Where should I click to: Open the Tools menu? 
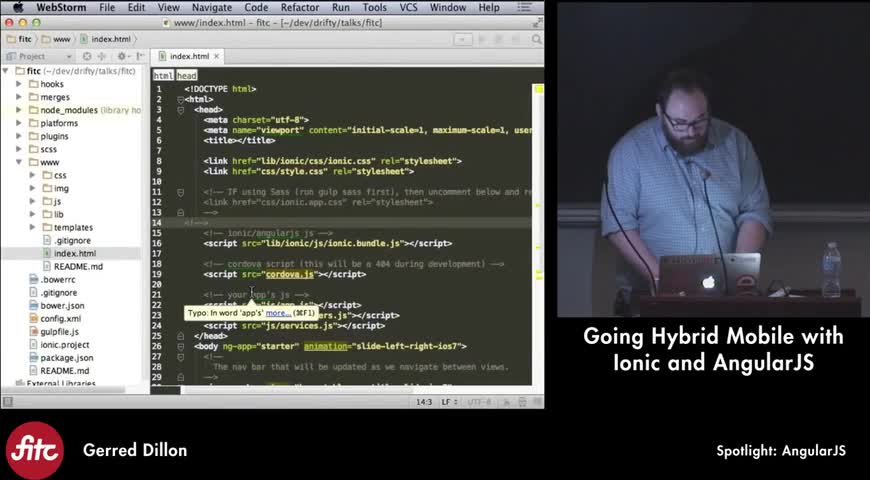(375, 7)
